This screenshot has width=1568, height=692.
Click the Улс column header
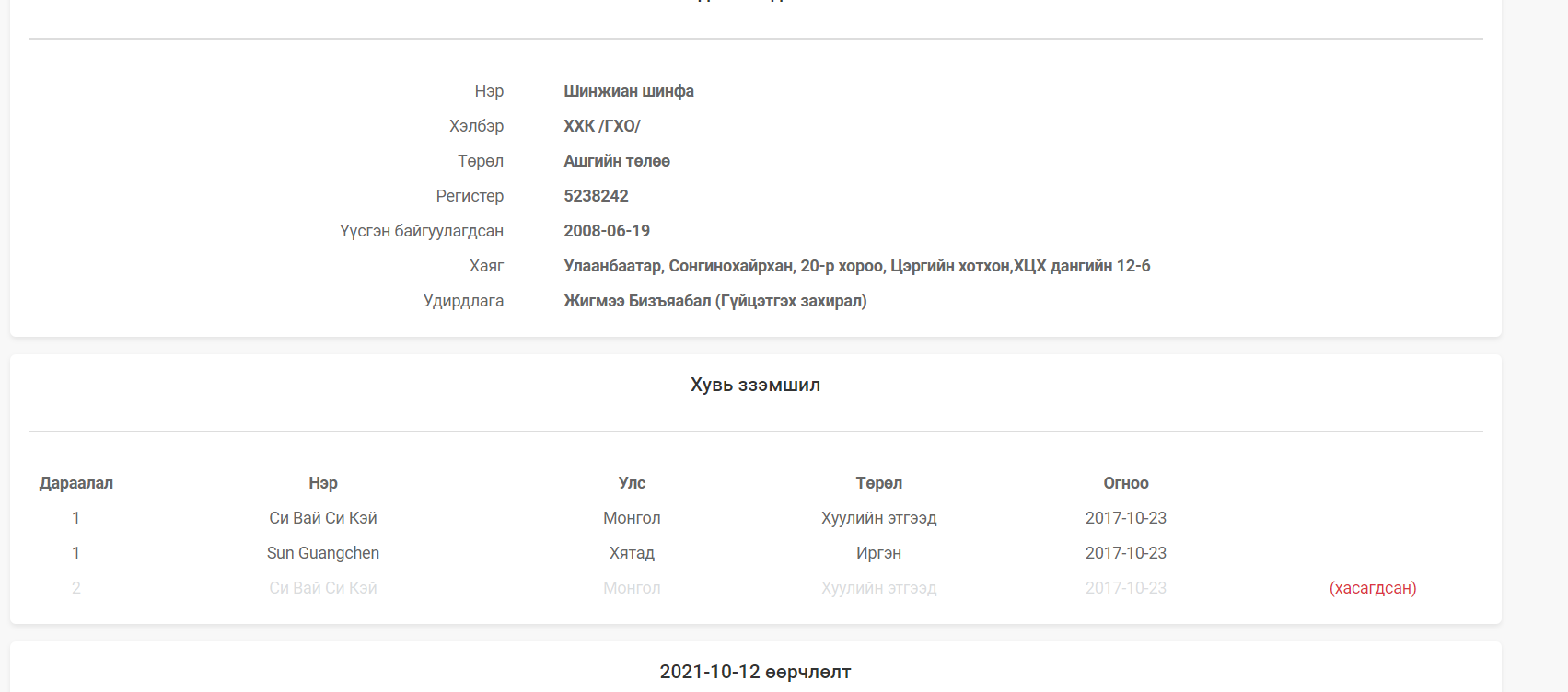point(632,483)
